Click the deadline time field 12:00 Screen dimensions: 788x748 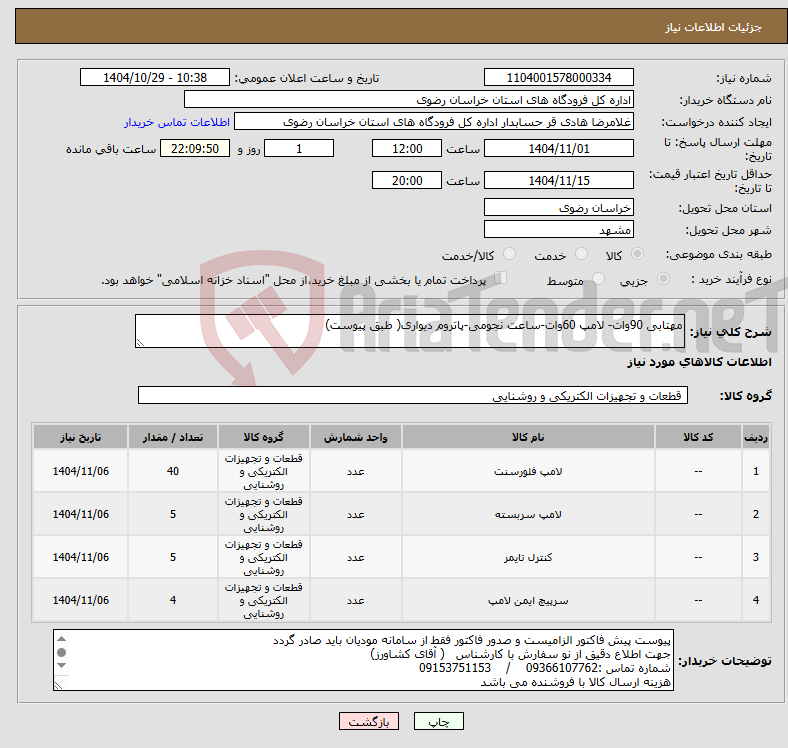click(407, 148)
